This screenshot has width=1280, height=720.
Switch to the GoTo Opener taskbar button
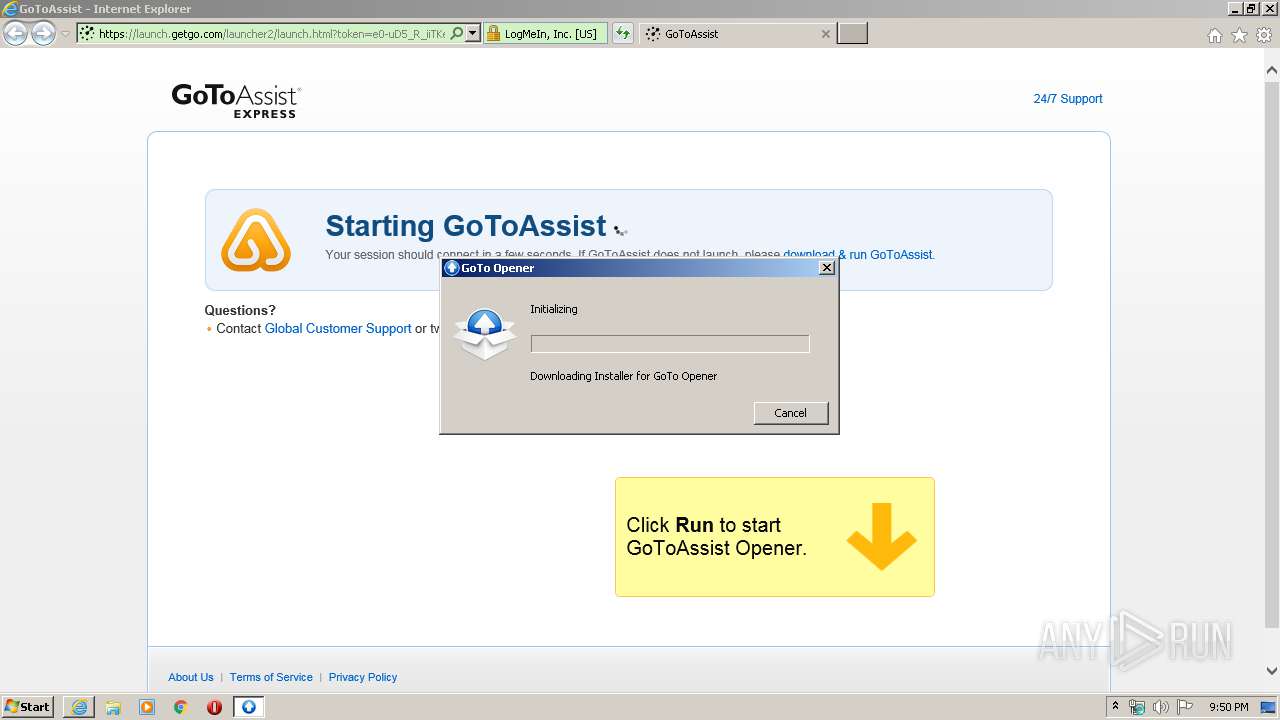pyautogui.click(x=249, y=707)
